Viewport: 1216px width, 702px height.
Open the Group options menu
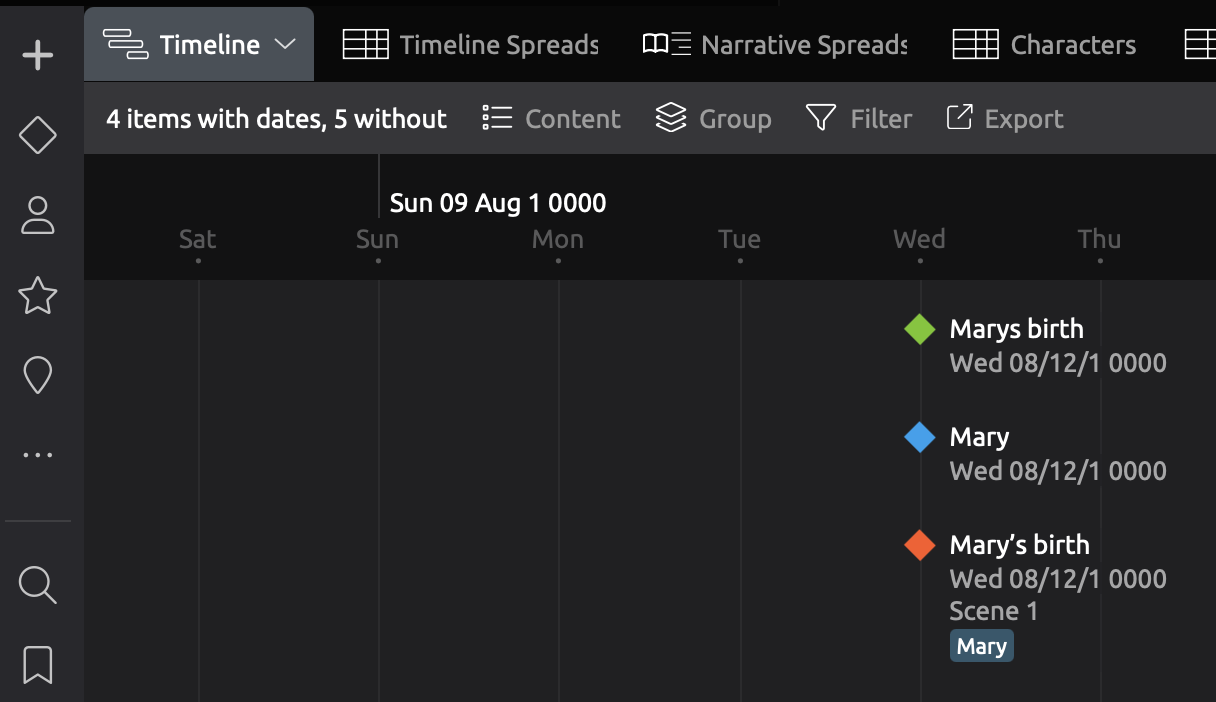pos(713,119)
